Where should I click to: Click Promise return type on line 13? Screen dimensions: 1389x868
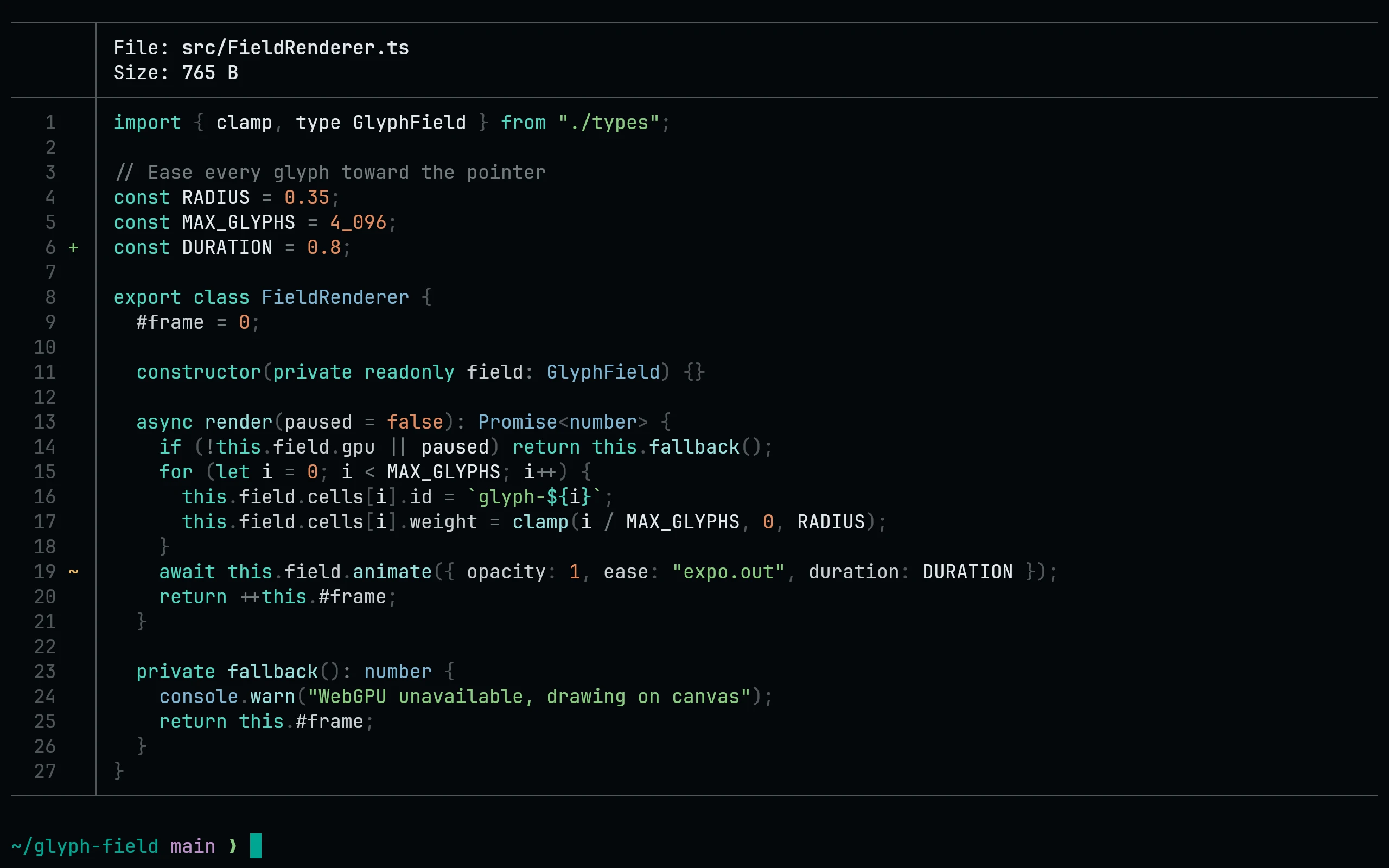coord(518,423)
